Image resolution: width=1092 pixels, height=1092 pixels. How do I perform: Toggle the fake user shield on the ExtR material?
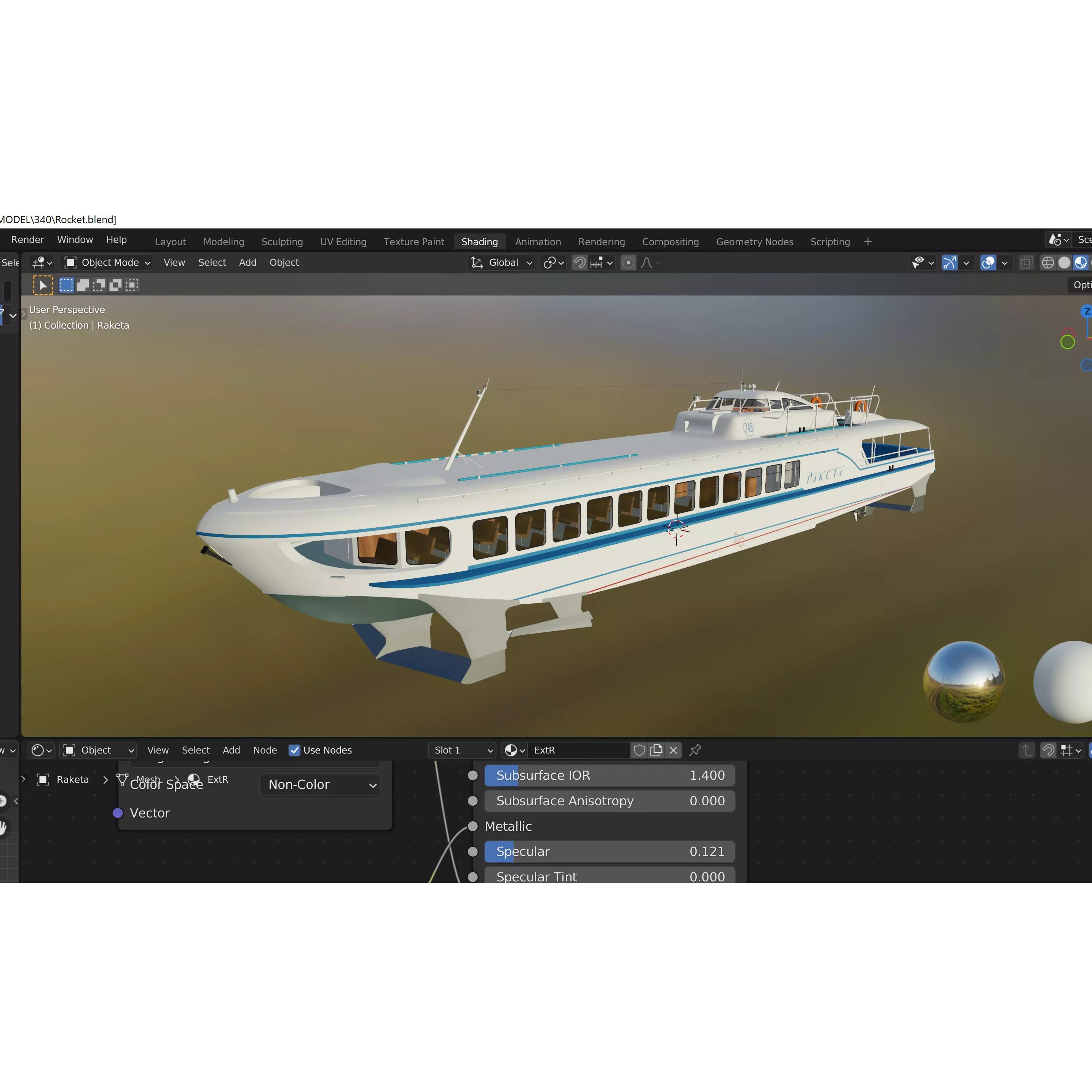(639, 750)
